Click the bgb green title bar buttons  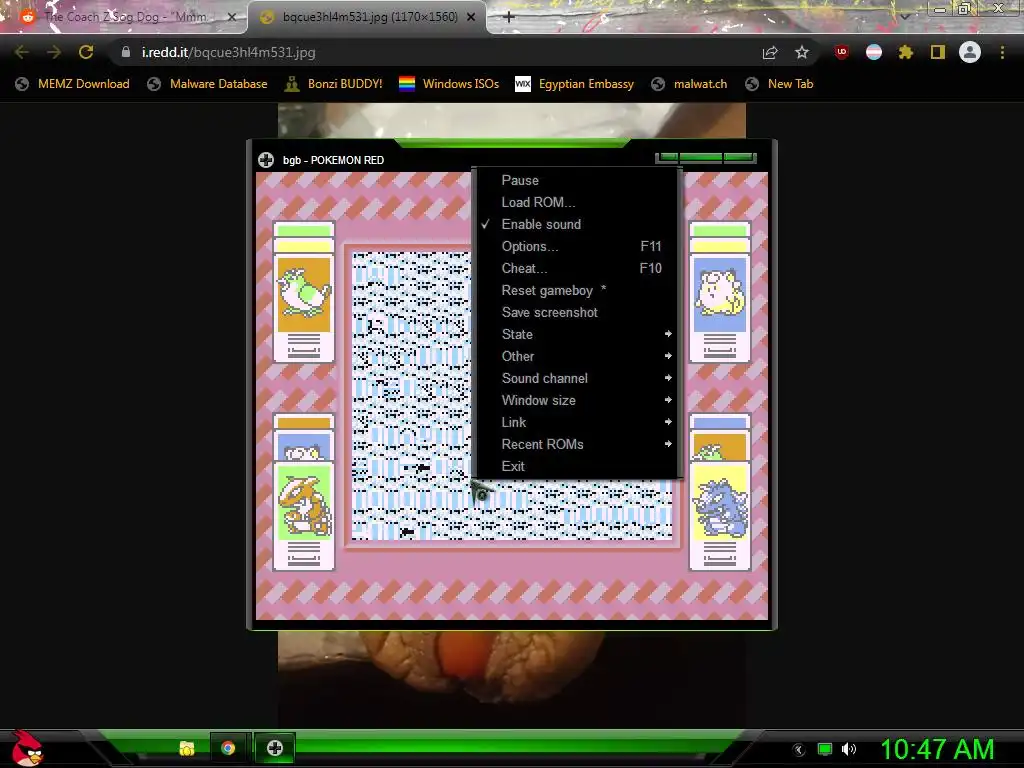(706, 157)
